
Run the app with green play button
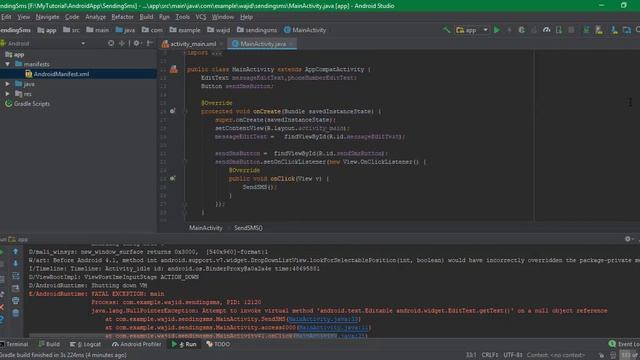click(x=497, y=30)
